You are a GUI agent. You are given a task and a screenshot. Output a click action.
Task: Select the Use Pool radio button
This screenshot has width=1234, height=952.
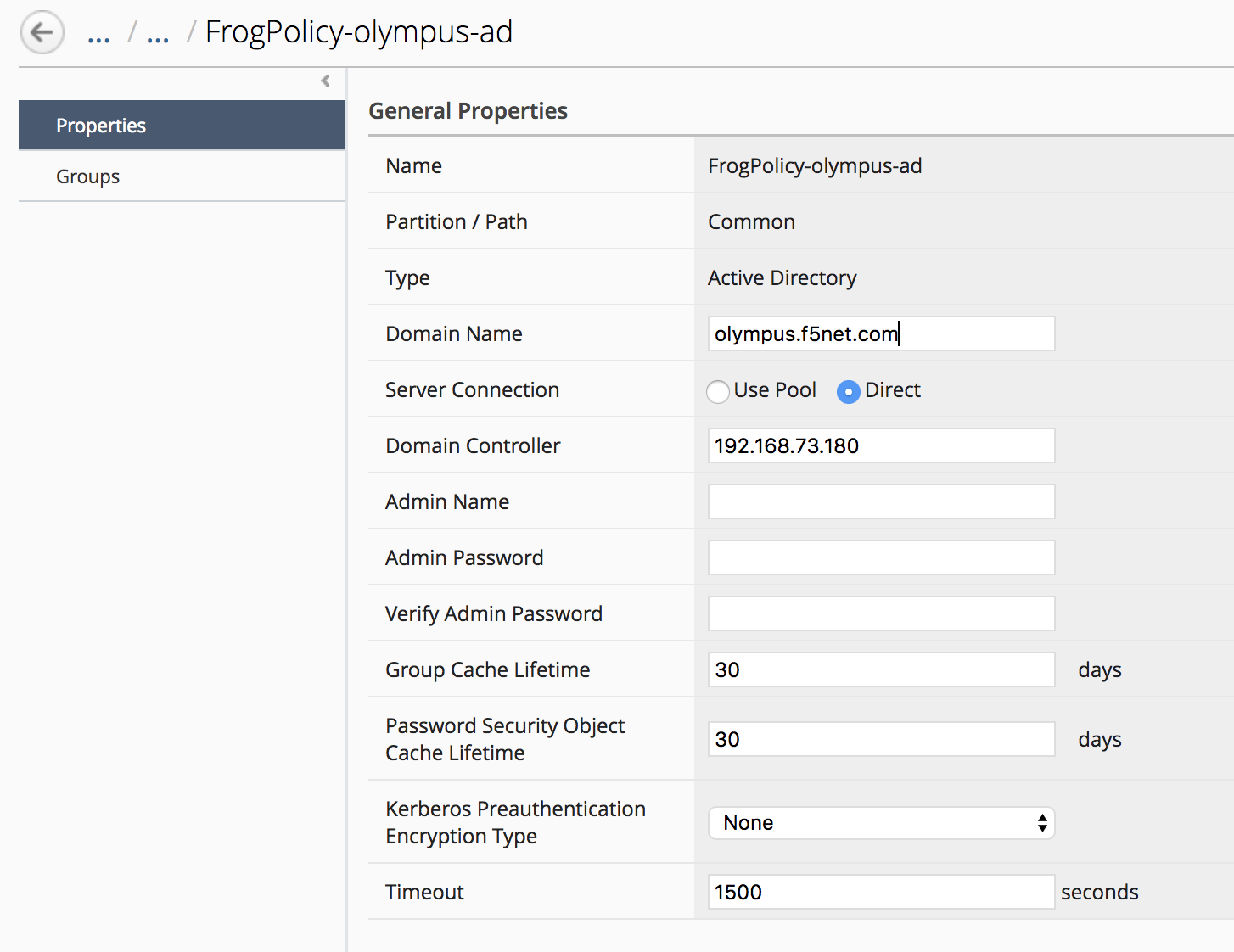(718, 391)
